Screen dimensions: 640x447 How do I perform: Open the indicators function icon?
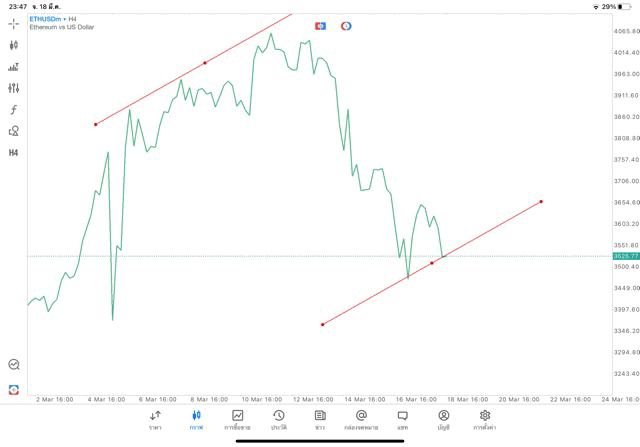coord(14,110)
